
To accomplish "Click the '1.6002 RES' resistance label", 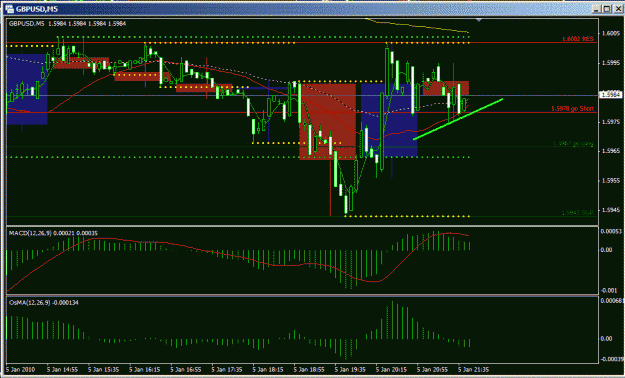I will (x=578, y=39).
